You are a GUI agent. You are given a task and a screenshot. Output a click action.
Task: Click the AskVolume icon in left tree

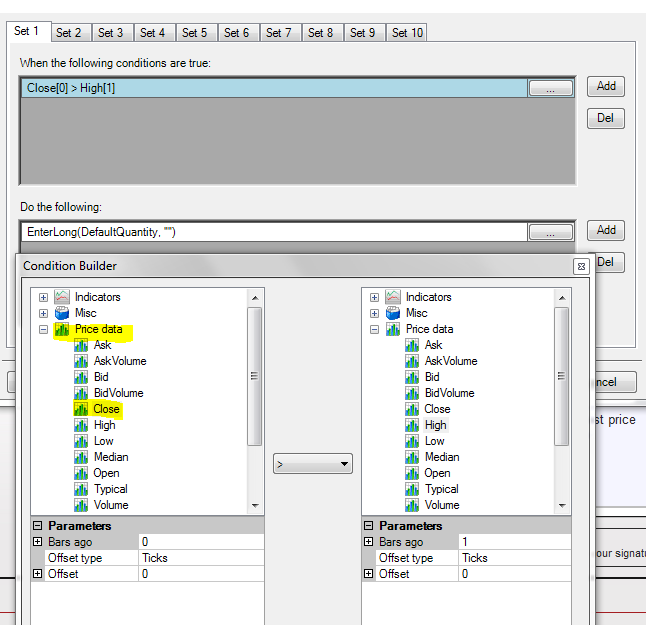tap(81, 361)
